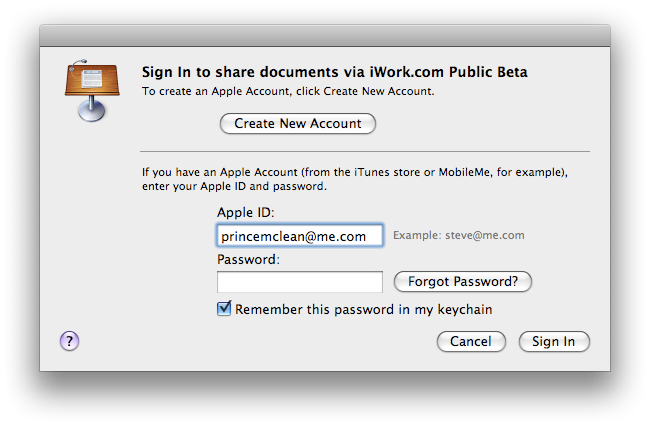This screenshot has height=426, width=650.
Task: Click the Keynote podium icon
Action: click(x=92, y=90)
